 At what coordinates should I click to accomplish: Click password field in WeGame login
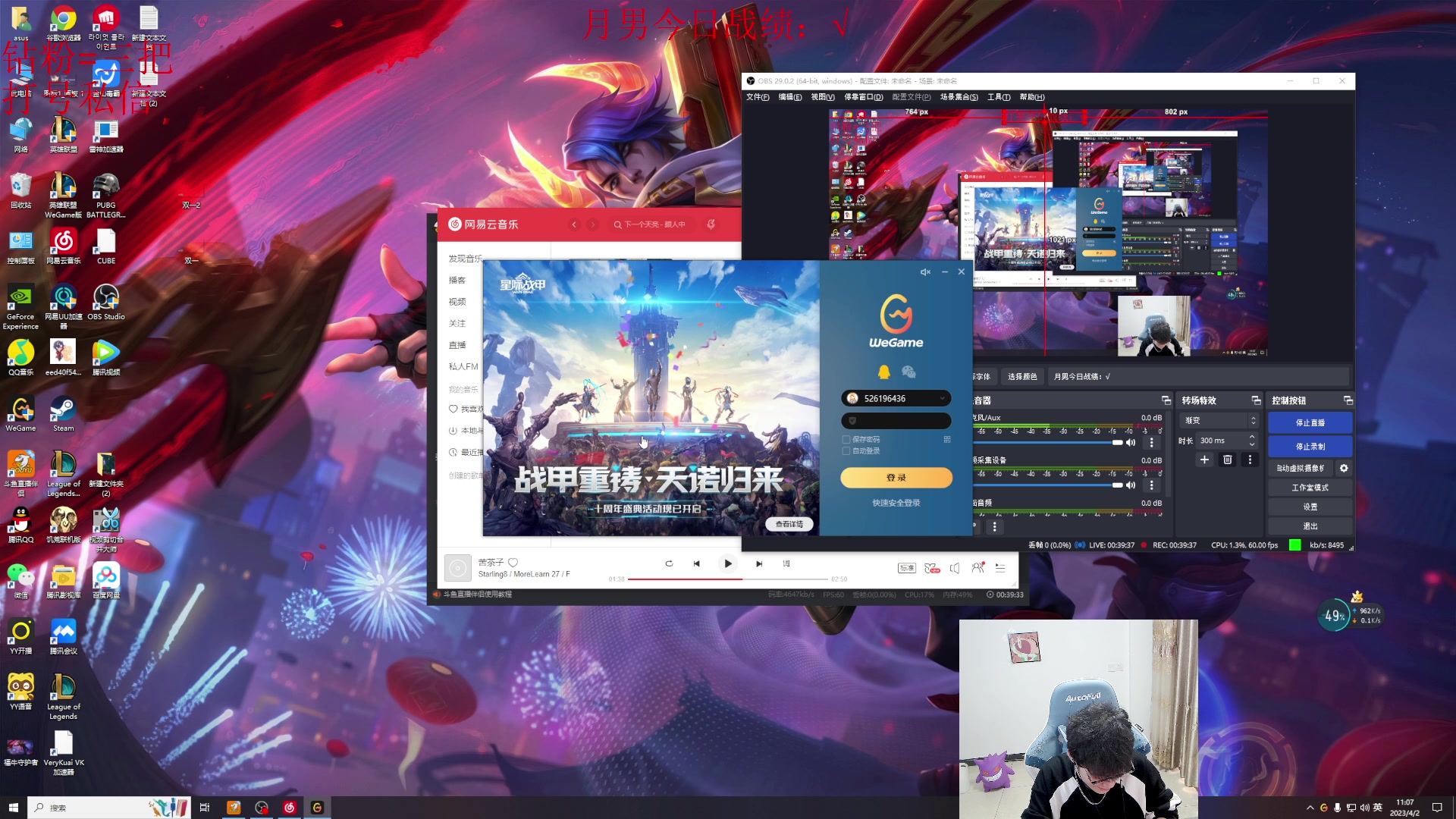[x=896, y=421]
